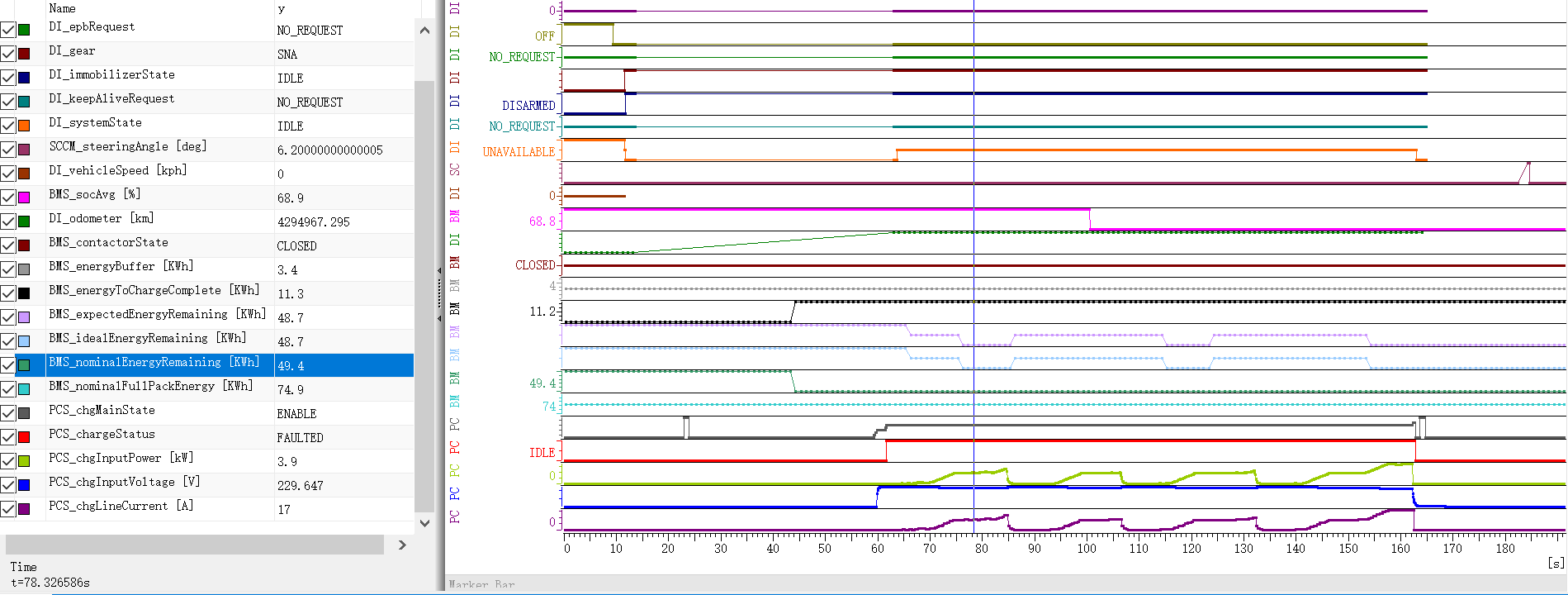Toggle the DI_systemState checkbox
This screenshot has height=595, width=1568.
click(x=7, y=126)
